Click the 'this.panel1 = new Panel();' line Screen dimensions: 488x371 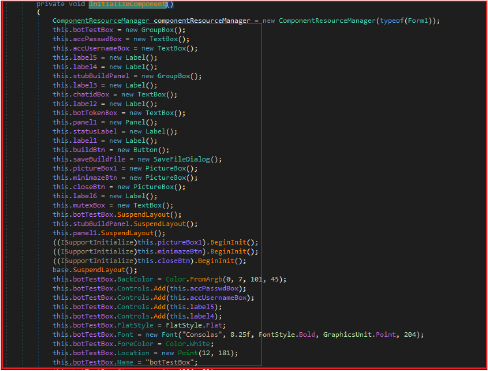click(x=105, y=122)
